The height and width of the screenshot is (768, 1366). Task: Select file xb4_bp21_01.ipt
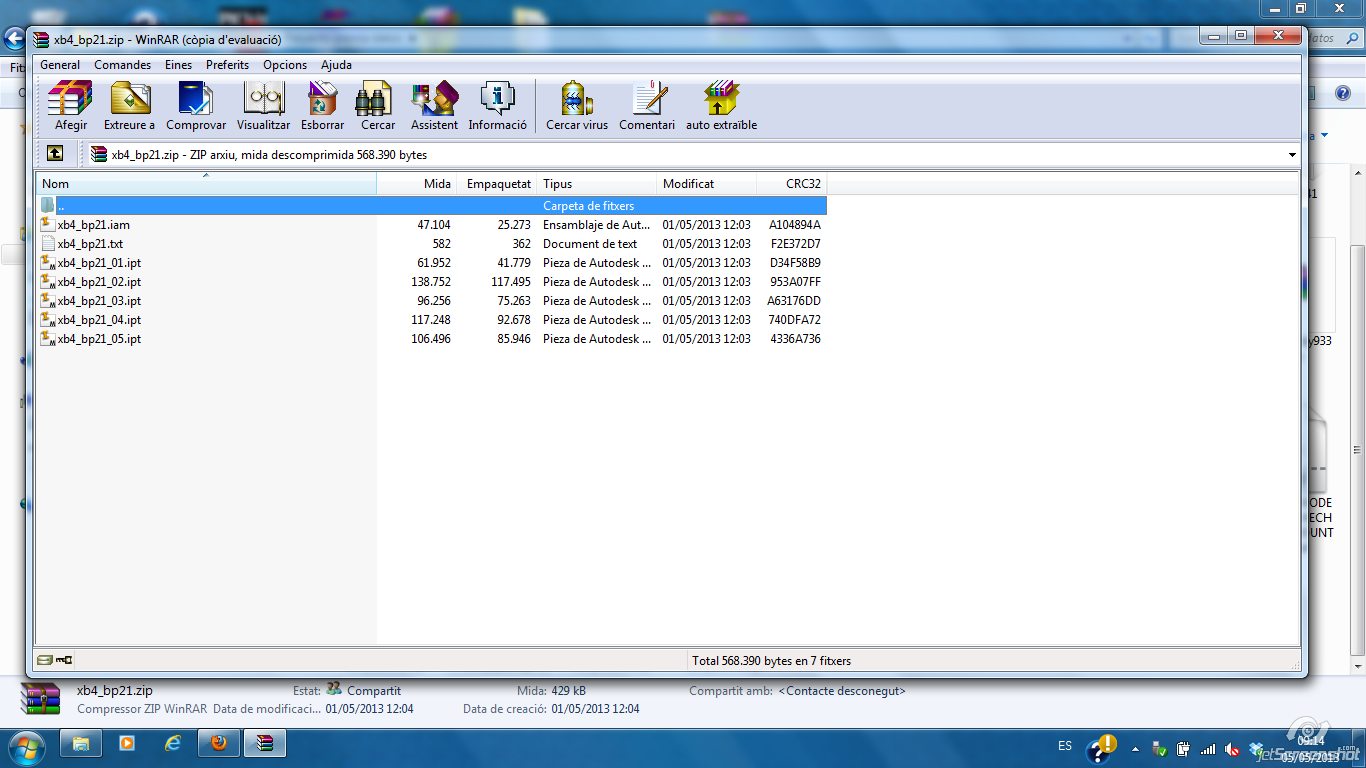(432, 263)
